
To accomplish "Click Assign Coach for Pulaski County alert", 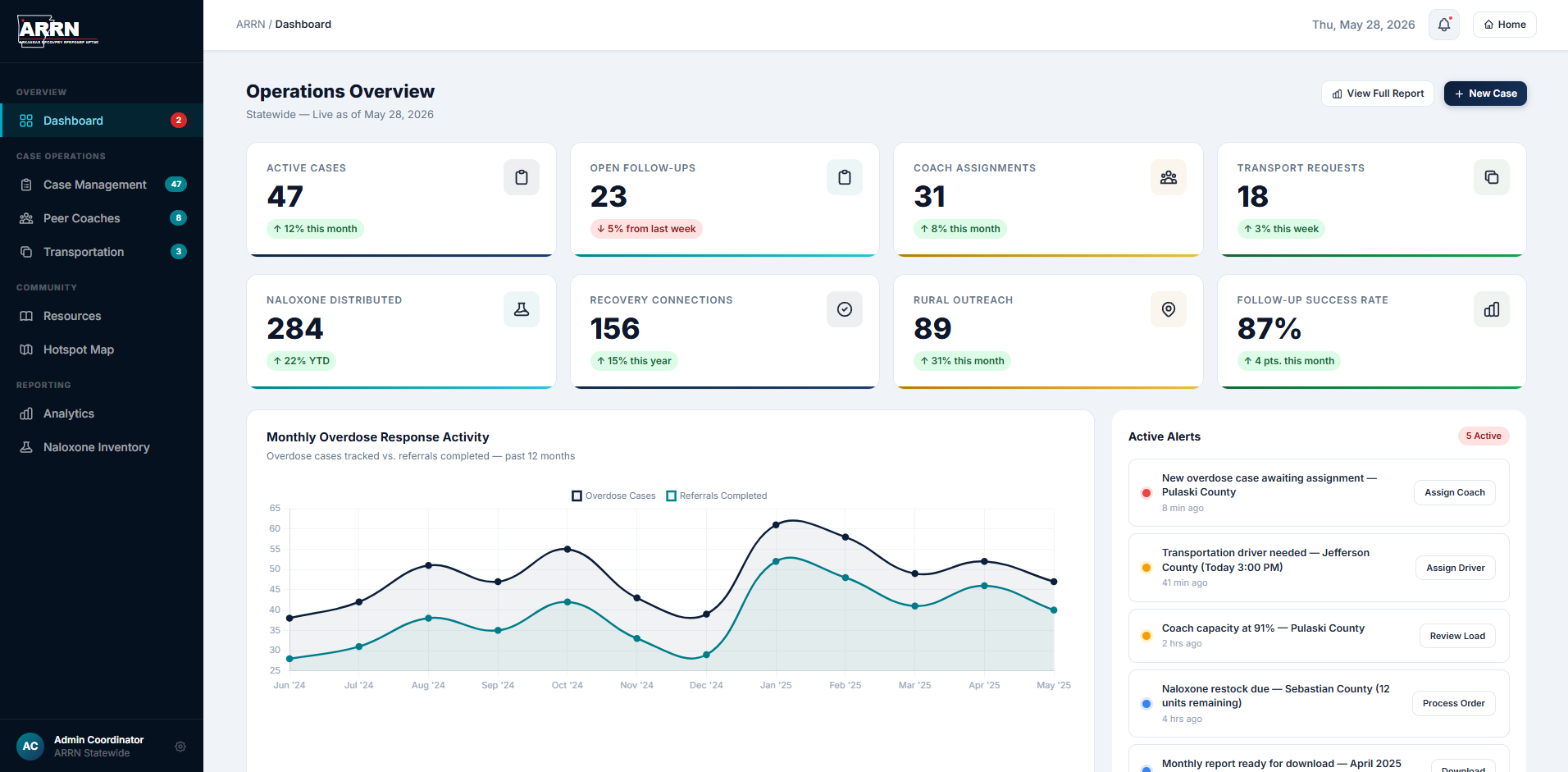I will tap(1455, 492).
